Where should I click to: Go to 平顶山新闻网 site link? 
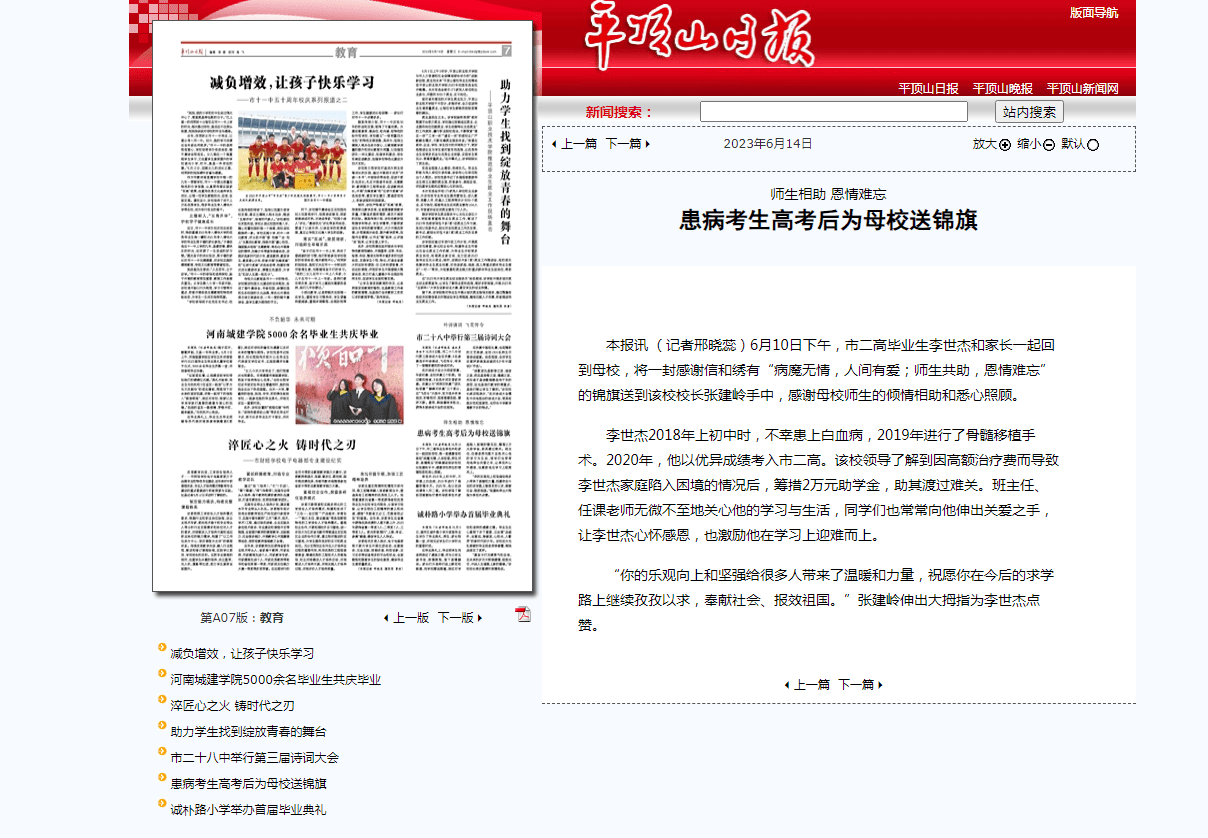point(1083,88)
